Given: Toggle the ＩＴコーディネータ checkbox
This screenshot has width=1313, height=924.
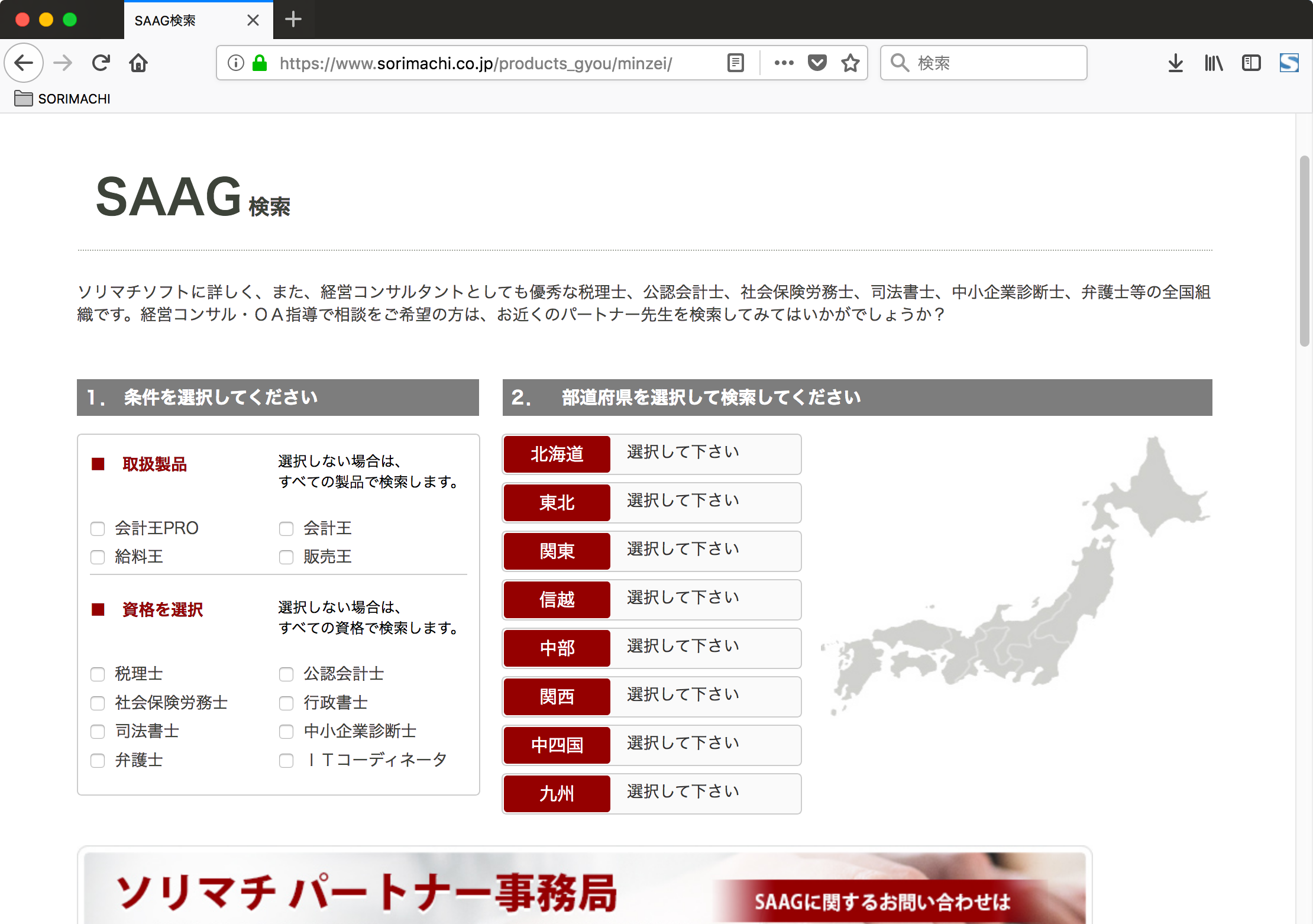Looking at the screenshot, I should [x=286, y=761].
